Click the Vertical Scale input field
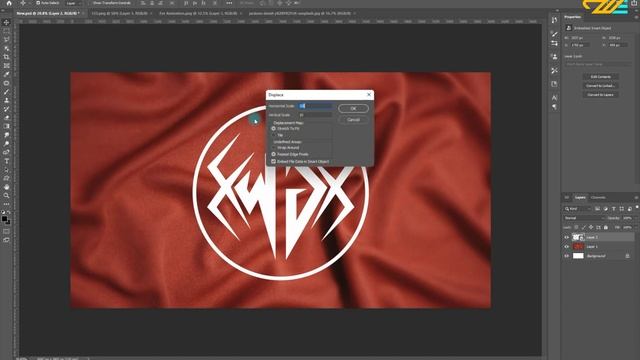The width and height of the screenshot is (640, 360). [315, 115]
